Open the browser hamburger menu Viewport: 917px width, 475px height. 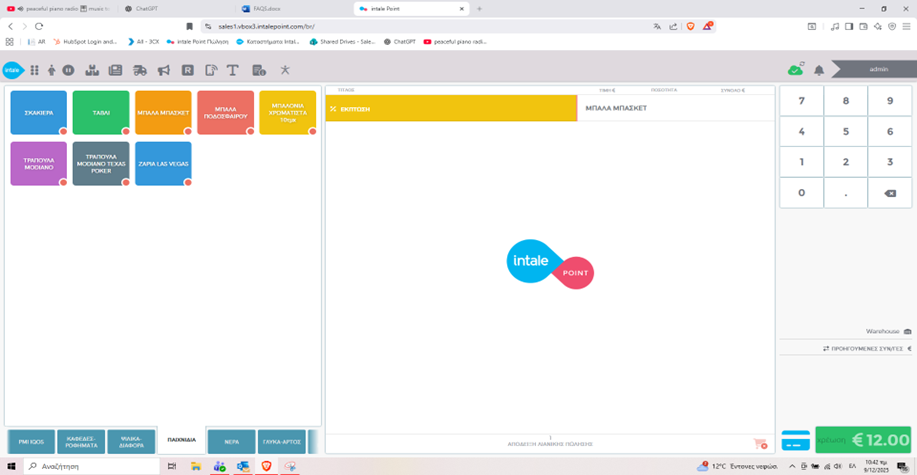906,26
